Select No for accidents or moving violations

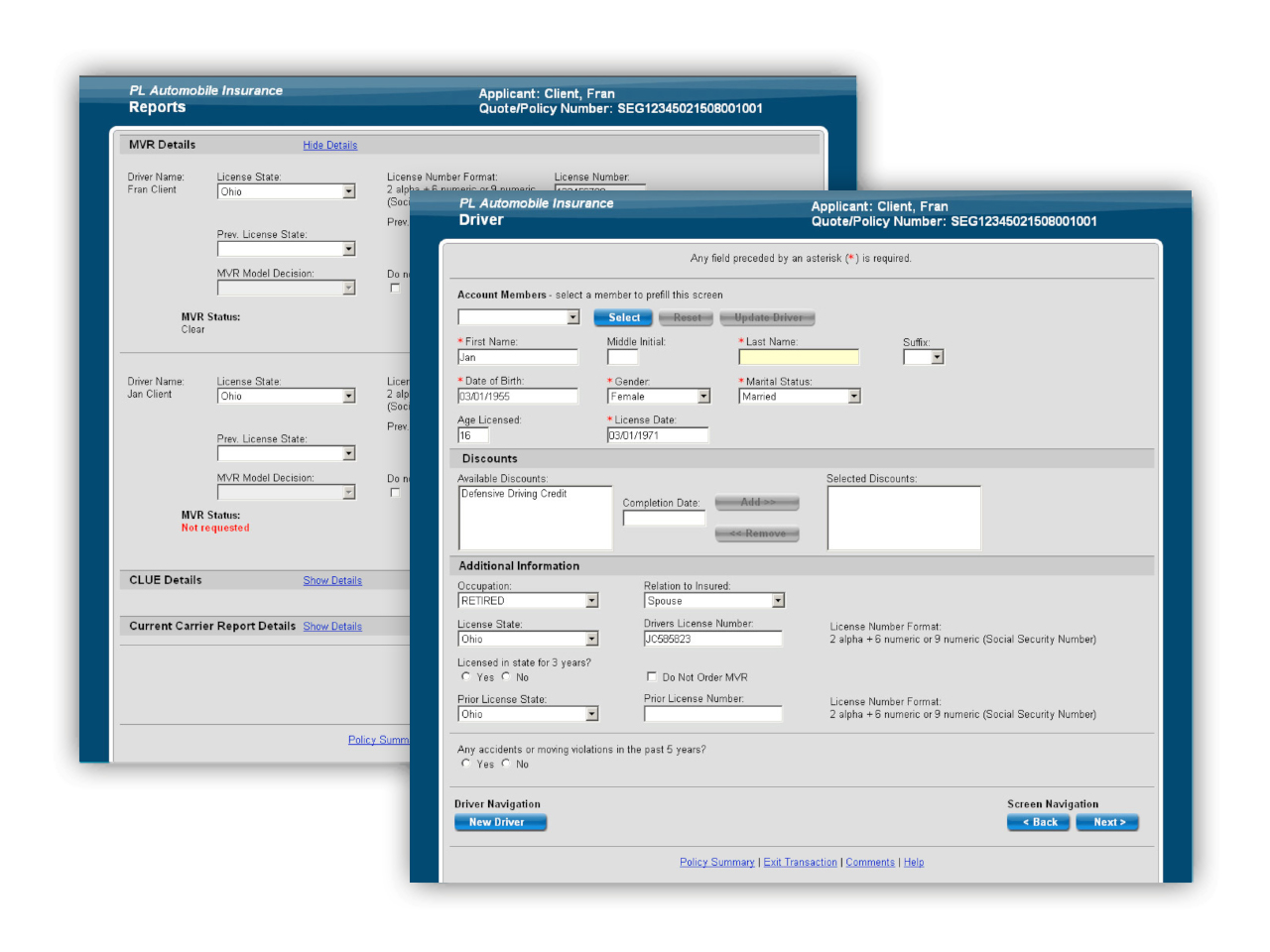coord(506,764)
